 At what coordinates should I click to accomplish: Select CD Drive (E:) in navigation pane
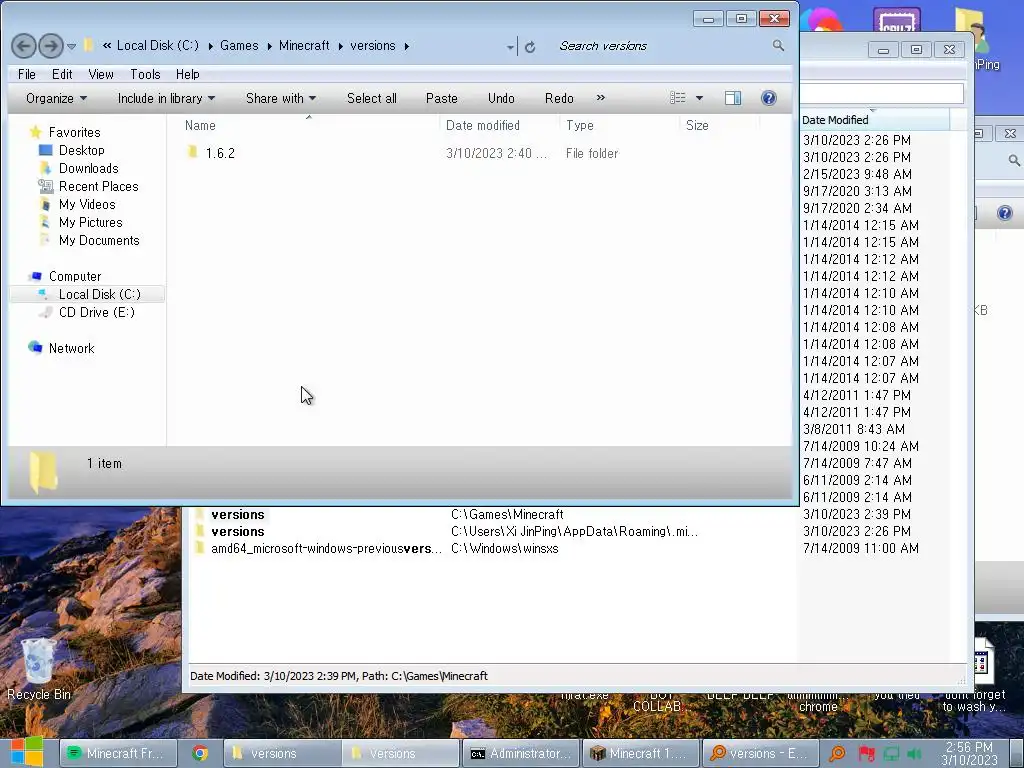96,313
